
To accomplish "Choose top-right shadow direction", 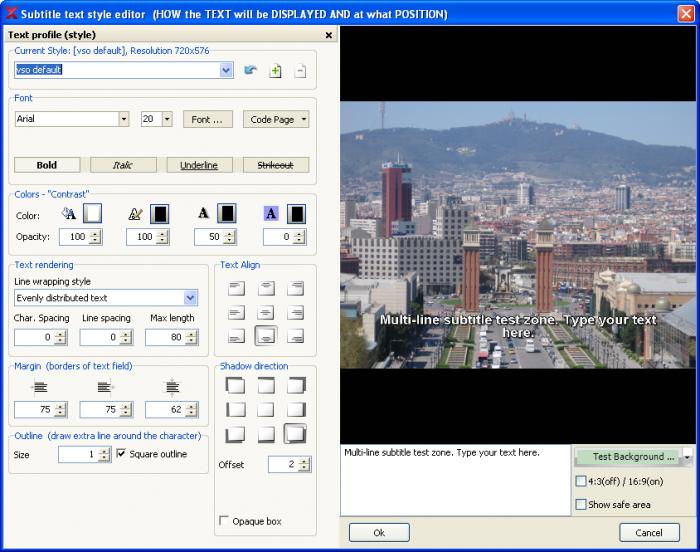I will (x=296, y=385).
